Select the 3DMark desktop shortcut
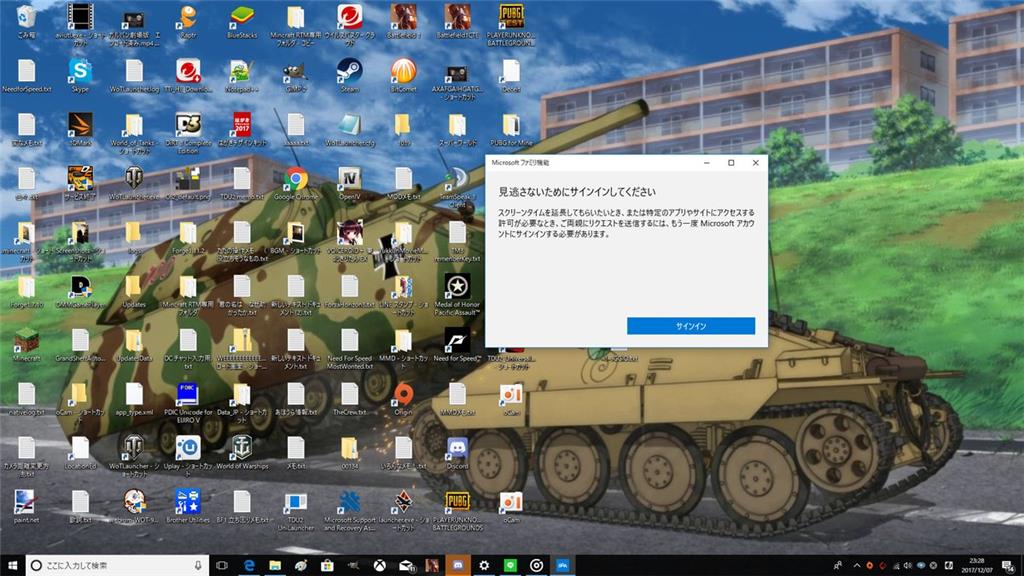This screenshot has height=576, width=1024. coord(80,129)
